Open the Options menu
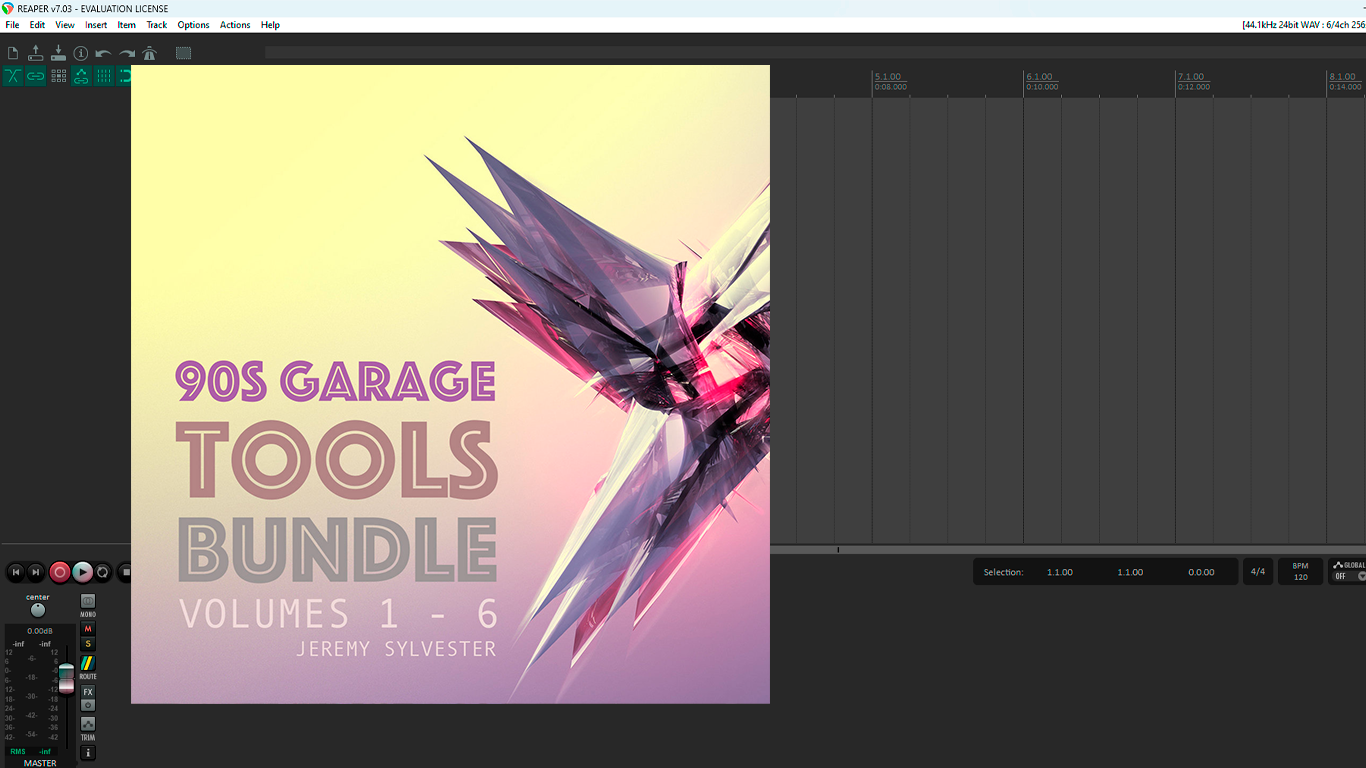 [193, 25]
